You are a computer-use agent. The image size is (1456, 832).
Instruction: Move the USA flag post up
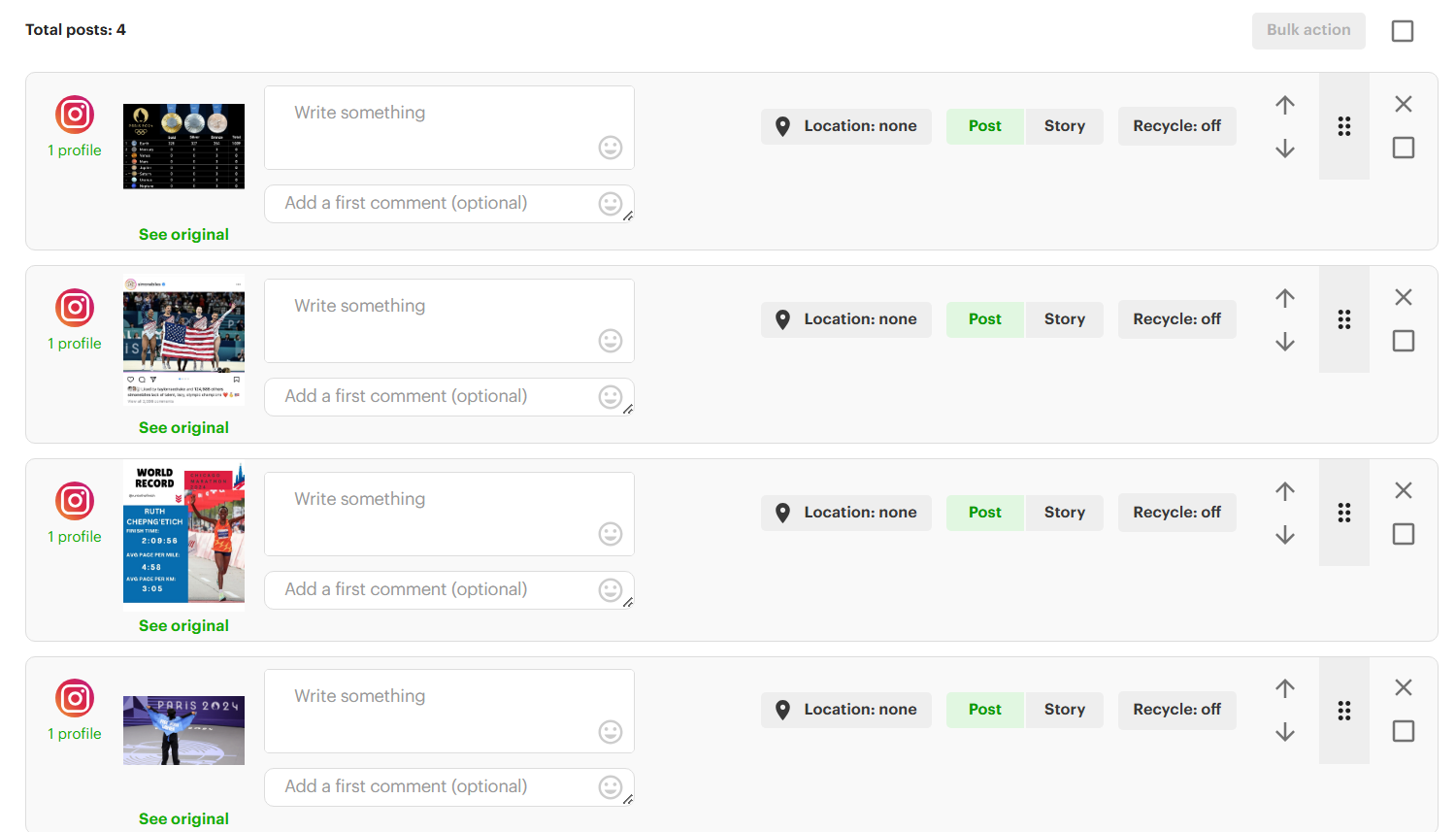pyautogui.click(x=1285, y=298)
